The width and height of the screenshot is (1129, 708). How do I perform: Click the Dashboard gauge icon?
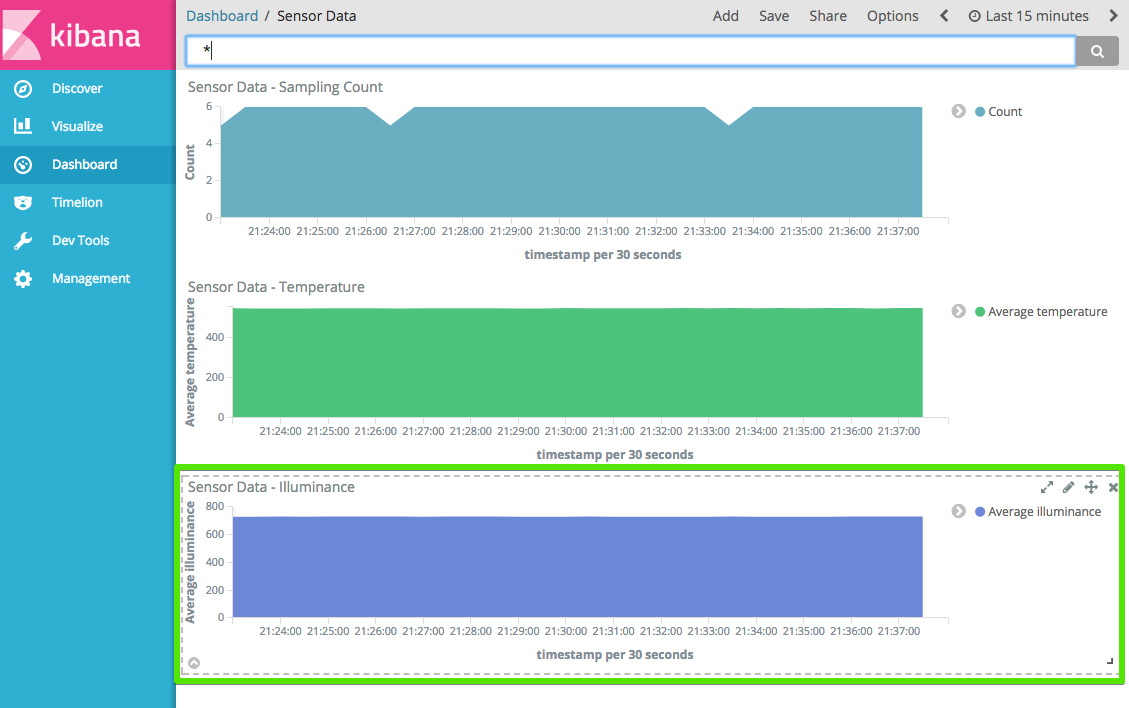pyautogui.click(x=23, y=165)
